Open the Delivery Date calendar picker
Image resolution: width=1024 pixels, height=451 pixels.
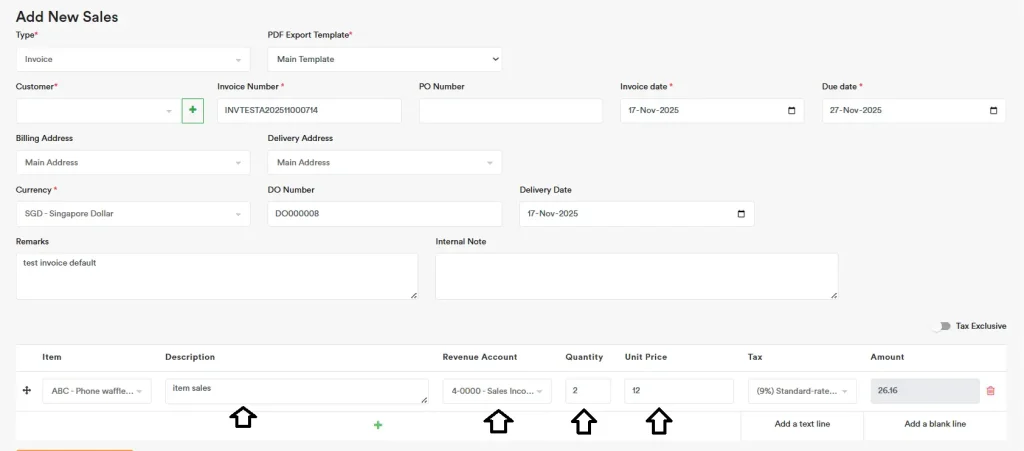point(741,214)
